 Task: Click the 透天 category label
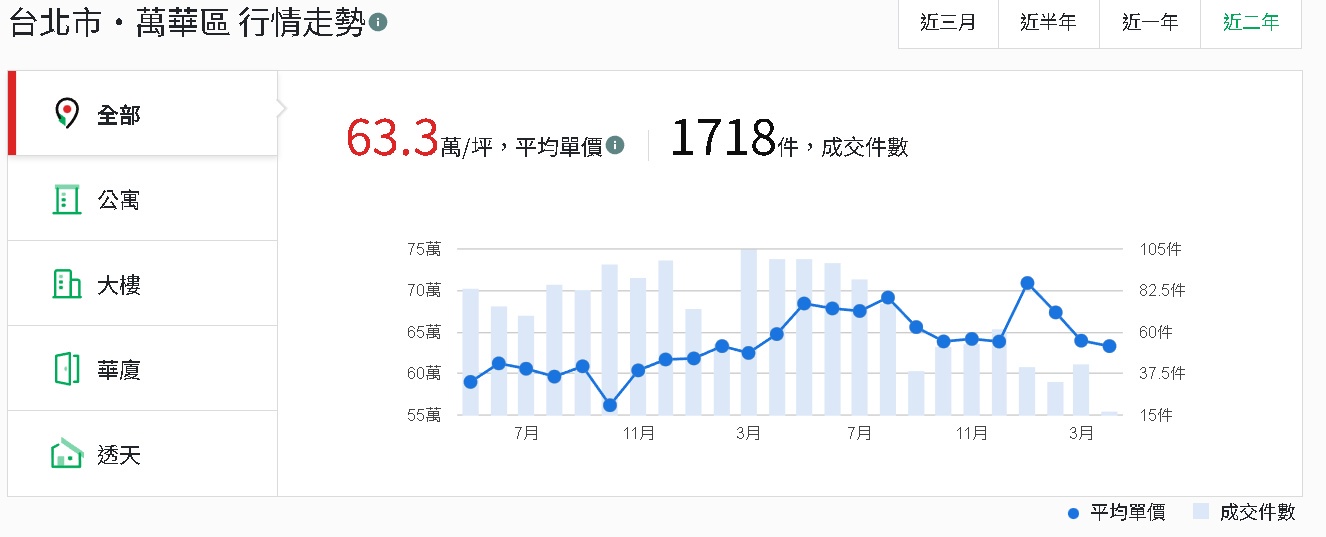pos(119,456)
